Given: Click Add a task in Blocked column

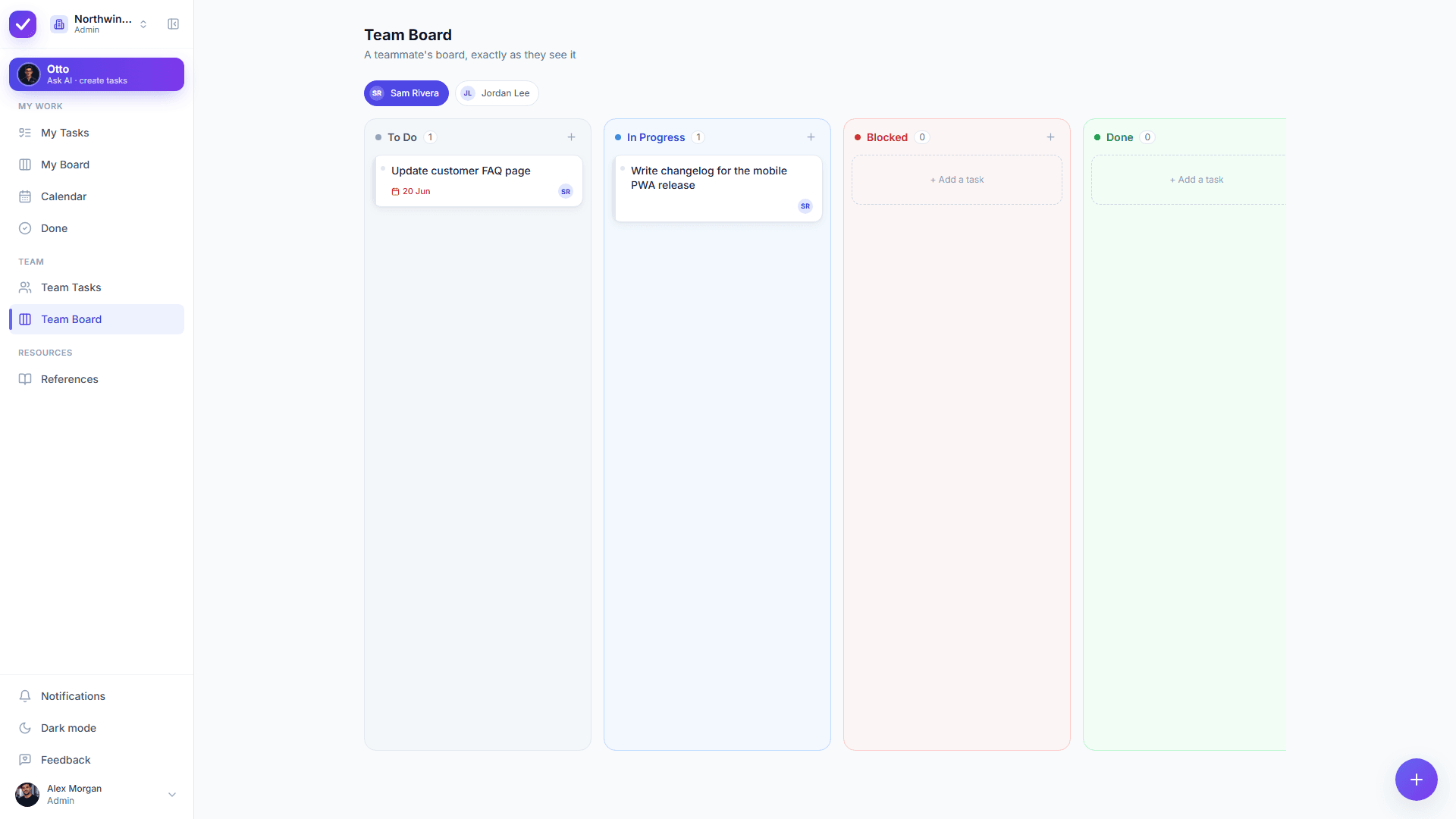Looking at the screenshot, I should [x=957, y=180].
